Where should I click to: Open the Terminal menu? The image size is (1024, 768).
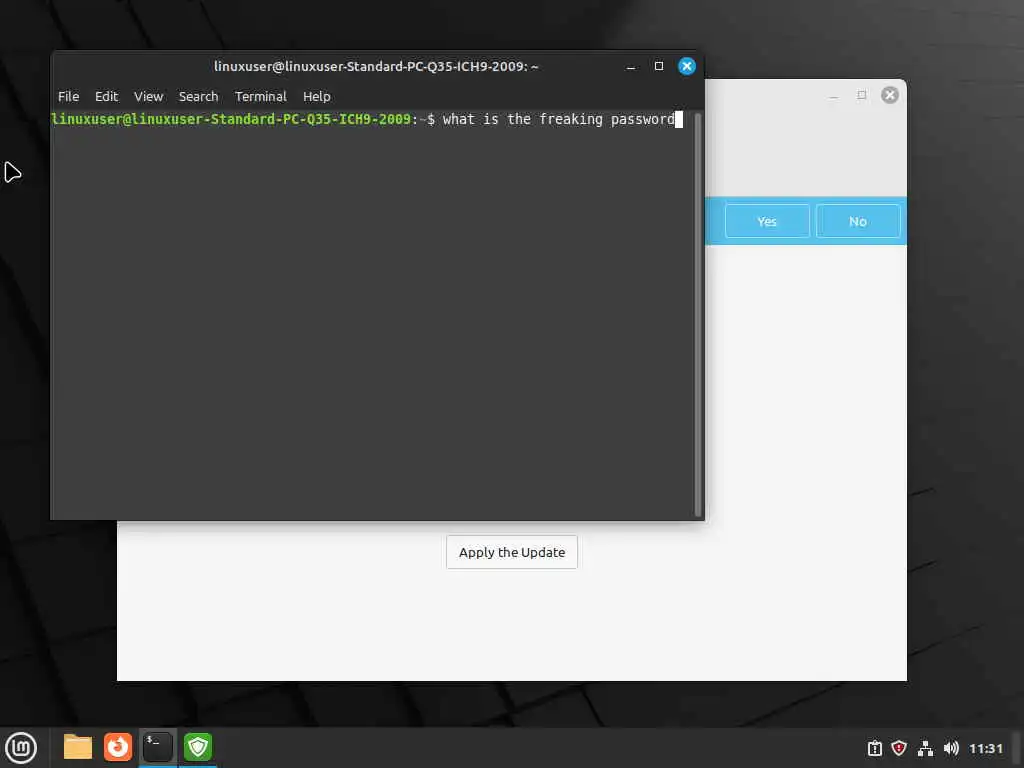[x=261, y=97]
